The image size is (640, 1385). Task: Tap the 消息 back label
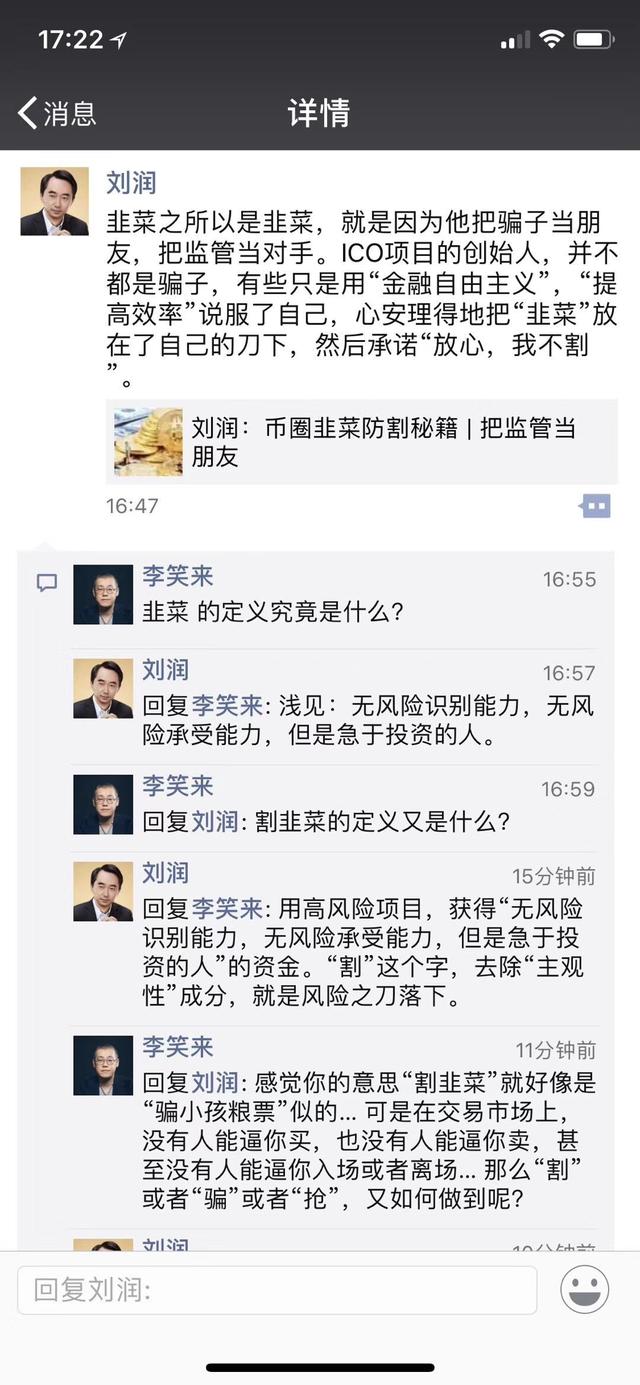[70, 113]
